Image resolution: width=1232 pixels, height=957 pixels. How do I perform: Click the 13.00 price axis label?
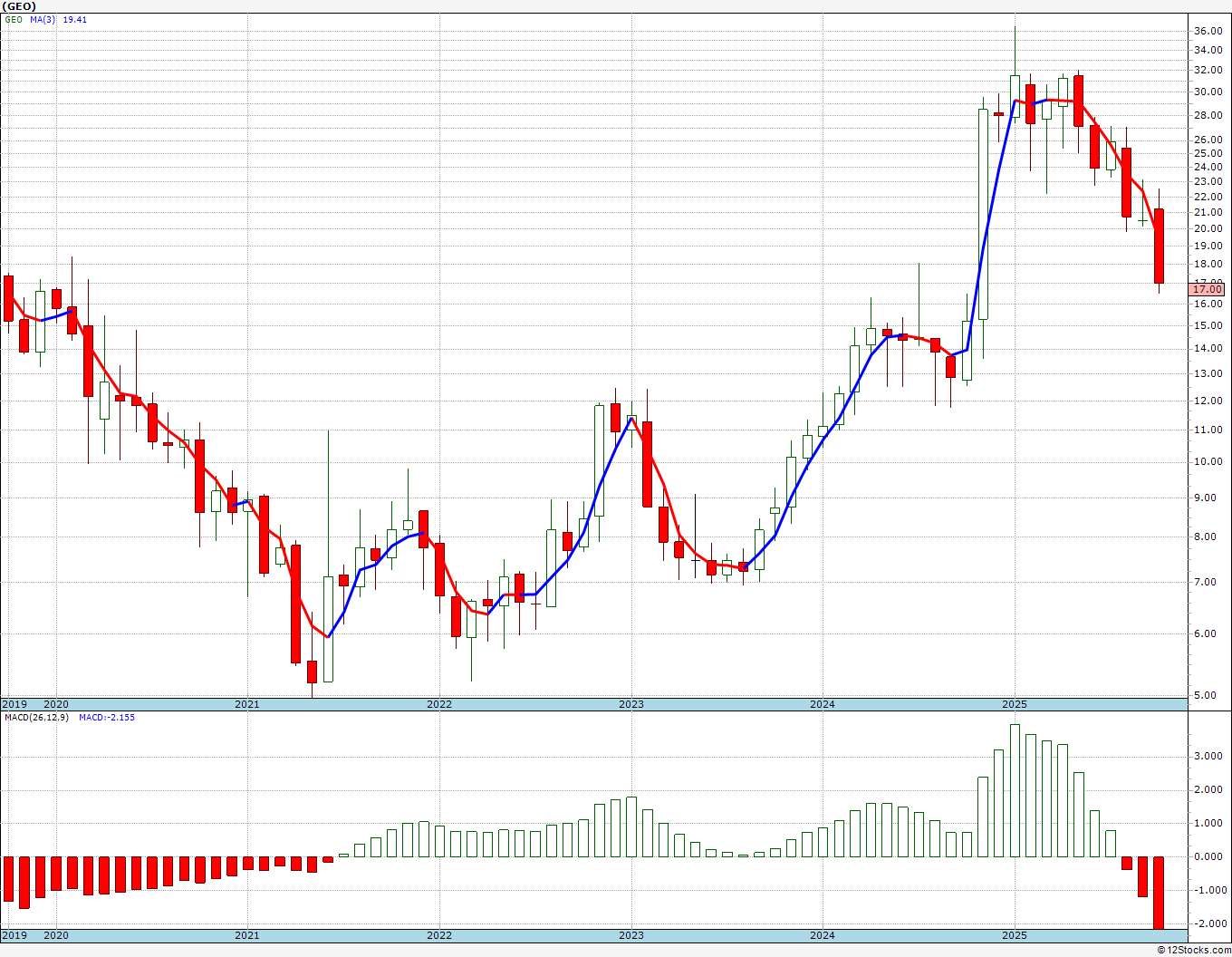click(1208, 373)
